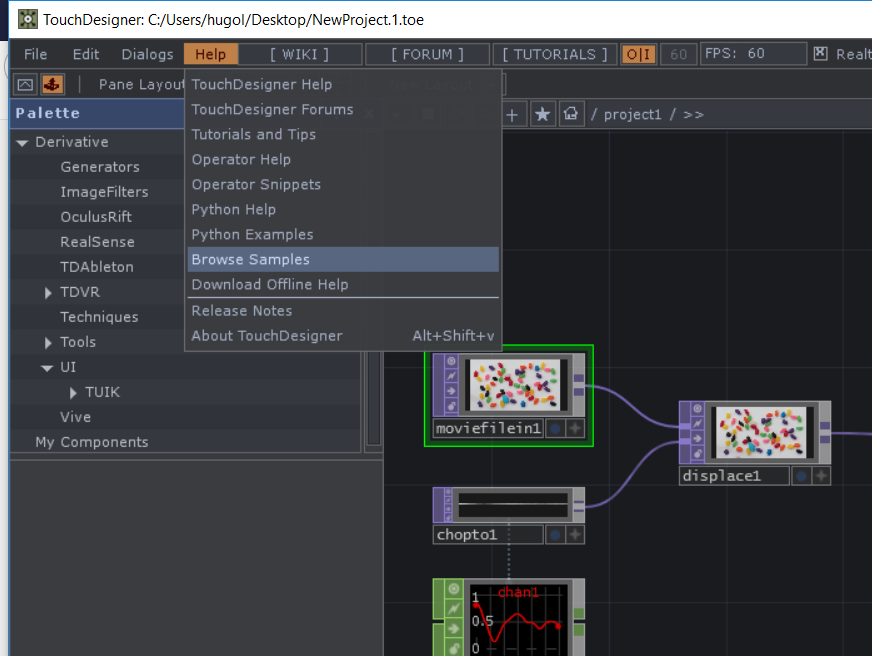Open the Edit menu
The width and height of the screenshot is (872, 656).
(x=86, y=54)
